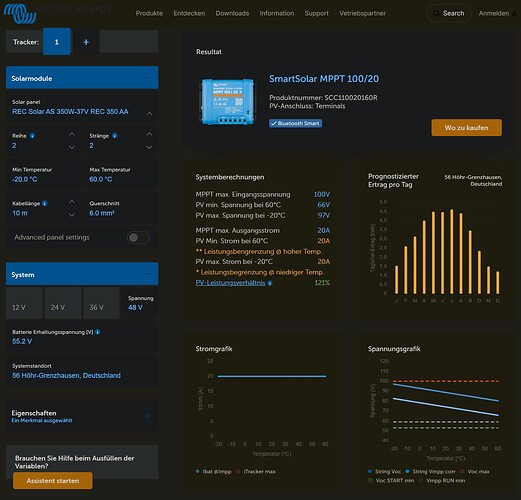Viewport: 521px width, 500px height.
Task: Select 36 V system voltage
Action: [x=101, y=303]
